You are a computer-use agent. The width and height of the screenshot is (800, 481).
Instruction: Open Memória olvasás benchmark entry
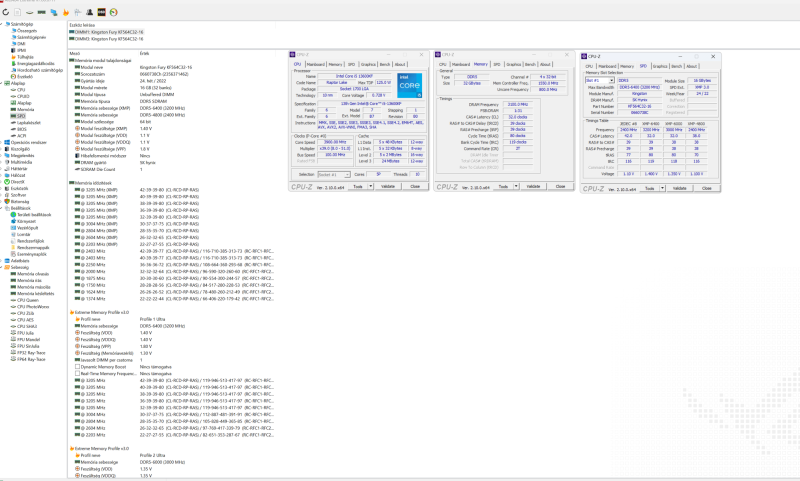click(x=33, y=274)
